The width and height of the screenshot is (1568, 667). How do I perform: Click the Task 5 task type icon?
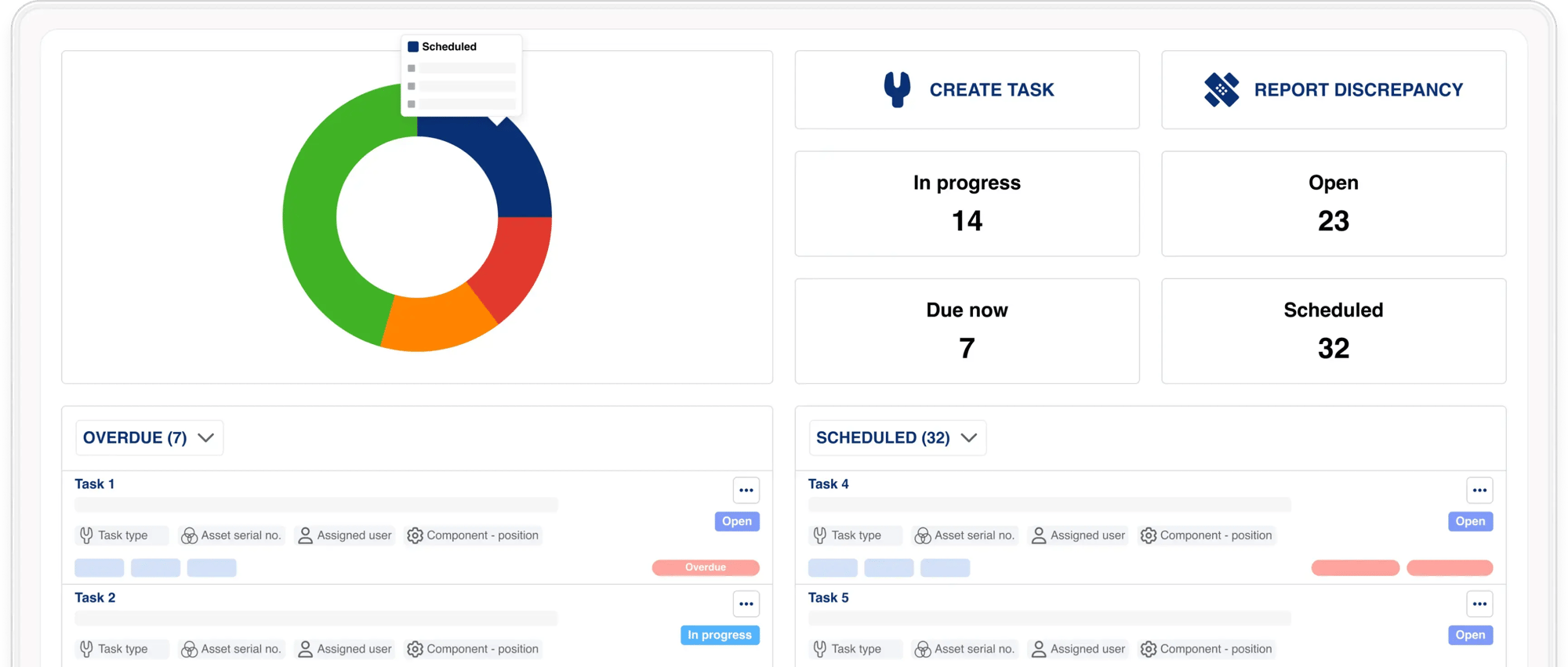point(820,649)
